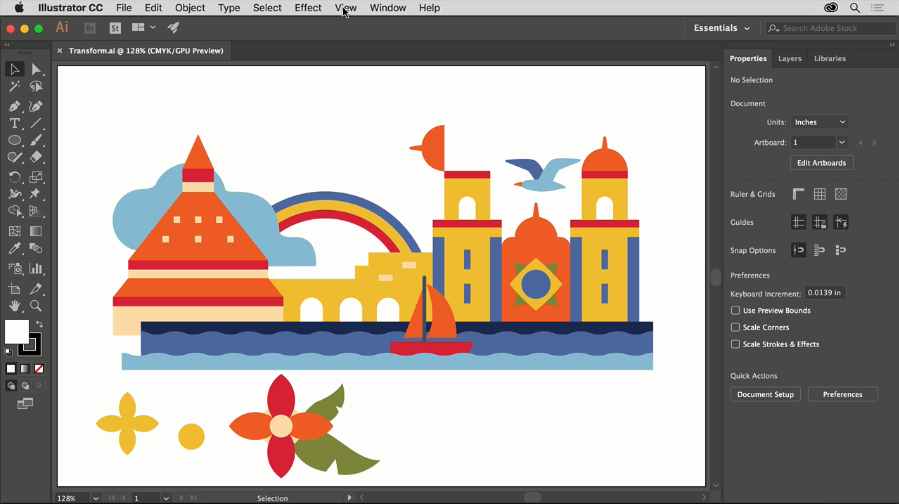Select the Type tool

click(x=14, y=123)
